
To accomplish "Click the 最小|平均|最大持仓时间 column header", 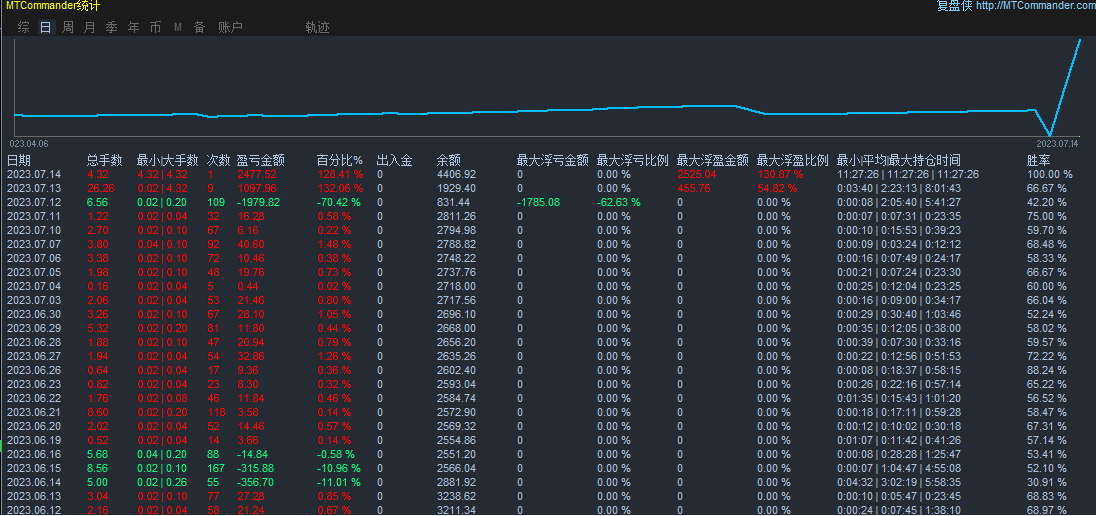I will 899,160.
